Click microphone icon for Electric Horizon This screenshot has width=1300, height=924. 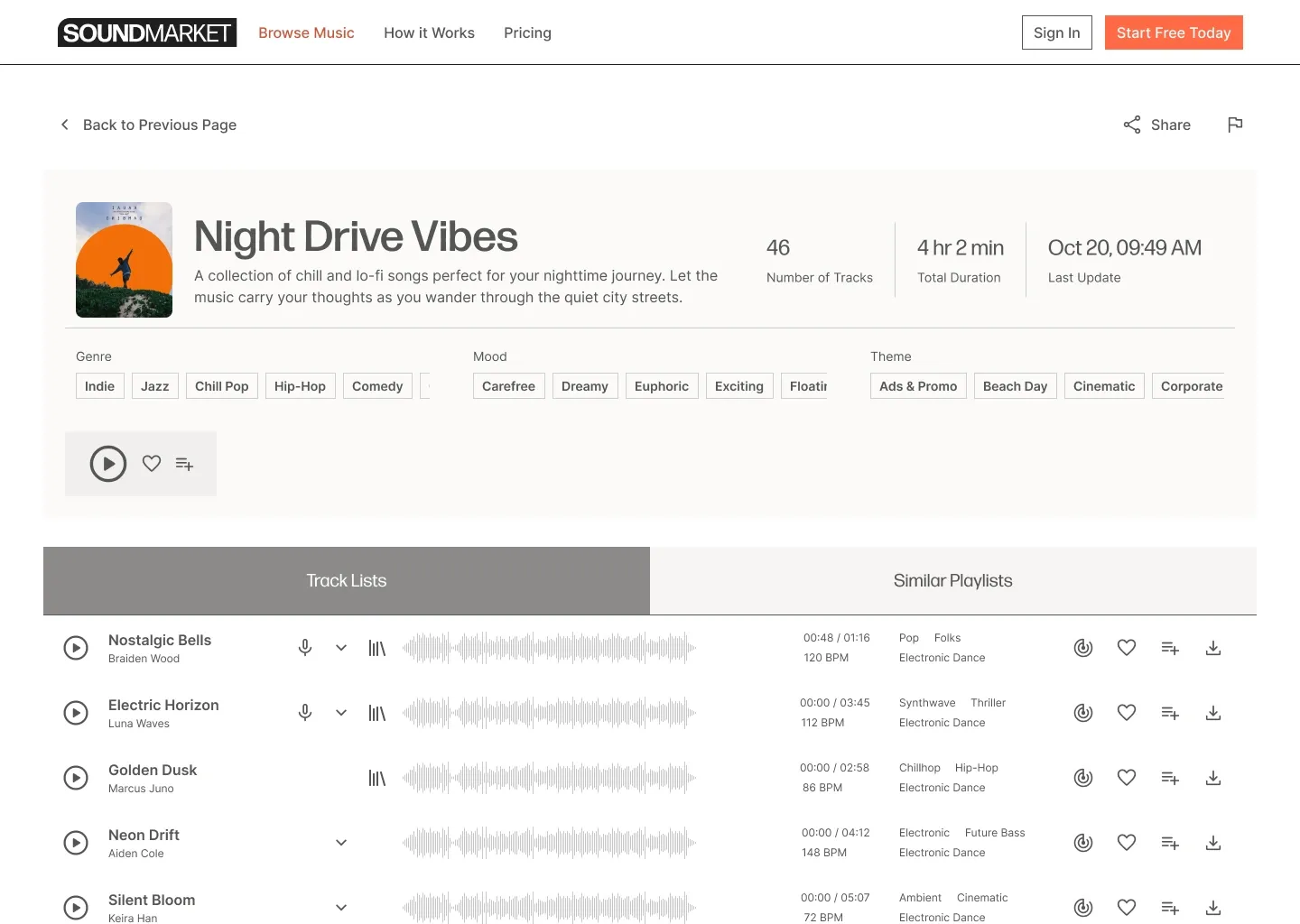[x=305, y=713]
